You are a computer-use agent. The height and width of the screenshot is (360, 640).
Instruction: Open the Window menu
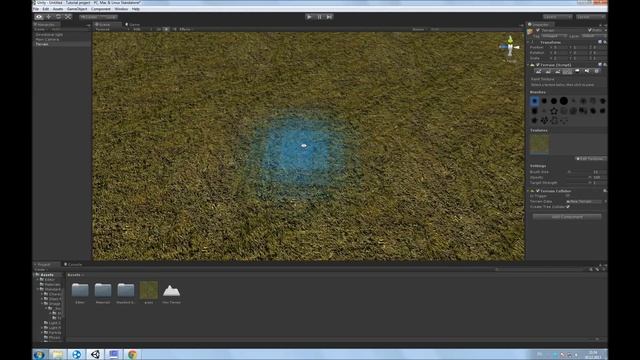click(121, 9)
